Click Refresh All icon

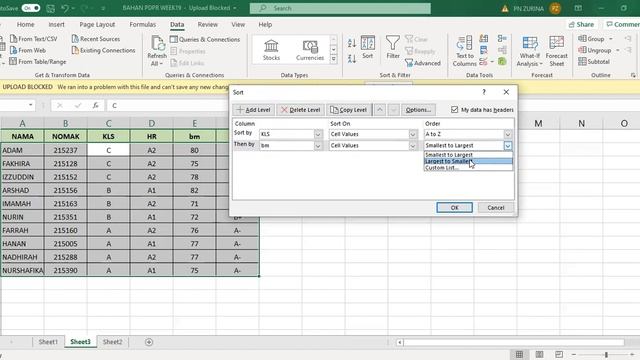click(x=157, y=51)
